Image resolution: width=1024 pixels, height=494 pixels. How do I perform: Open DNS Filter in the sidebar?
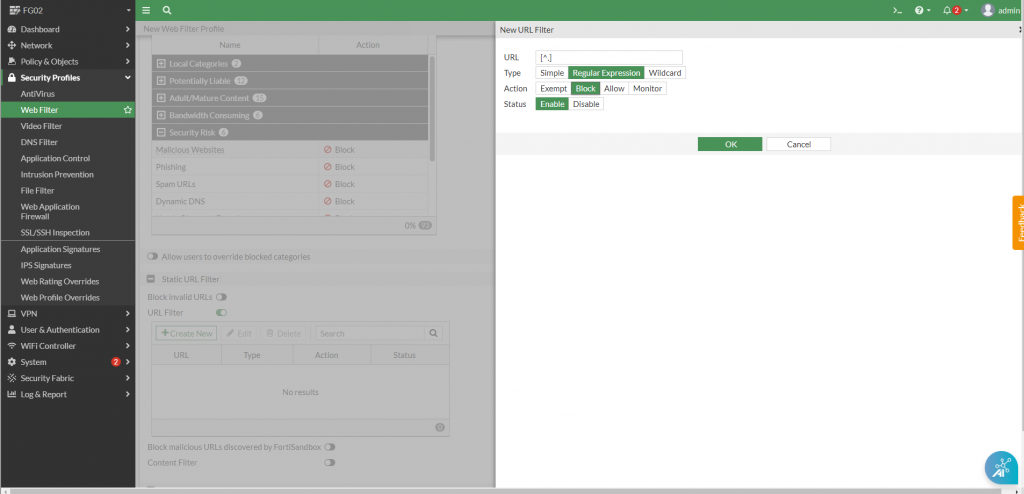tap(39, 142)
